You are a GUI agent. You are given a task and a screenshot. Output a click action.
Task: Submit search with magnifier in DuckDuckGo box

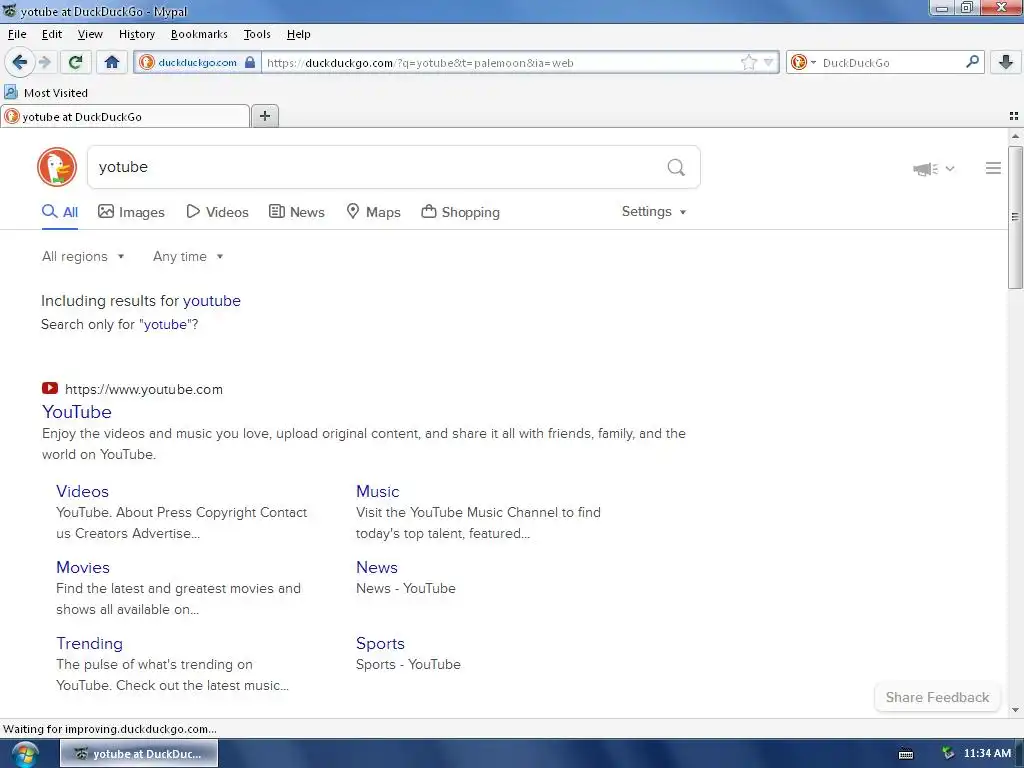point(676,168)
